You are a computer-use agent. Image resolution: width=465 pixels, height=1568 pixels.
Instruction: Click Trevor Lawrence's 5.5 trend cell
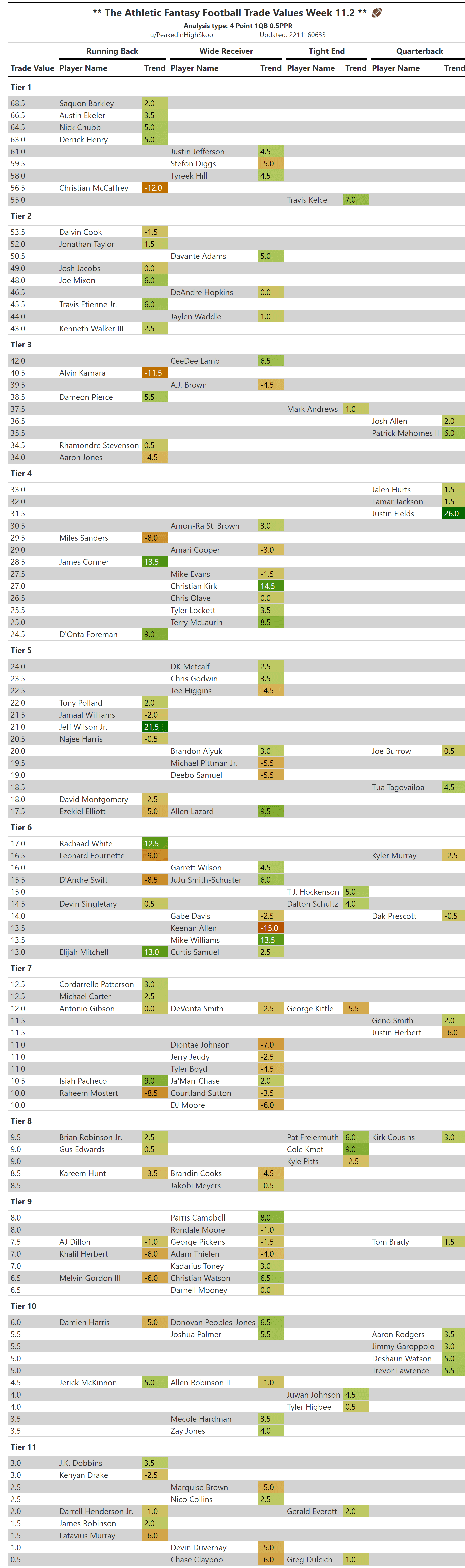(453, 1371)
